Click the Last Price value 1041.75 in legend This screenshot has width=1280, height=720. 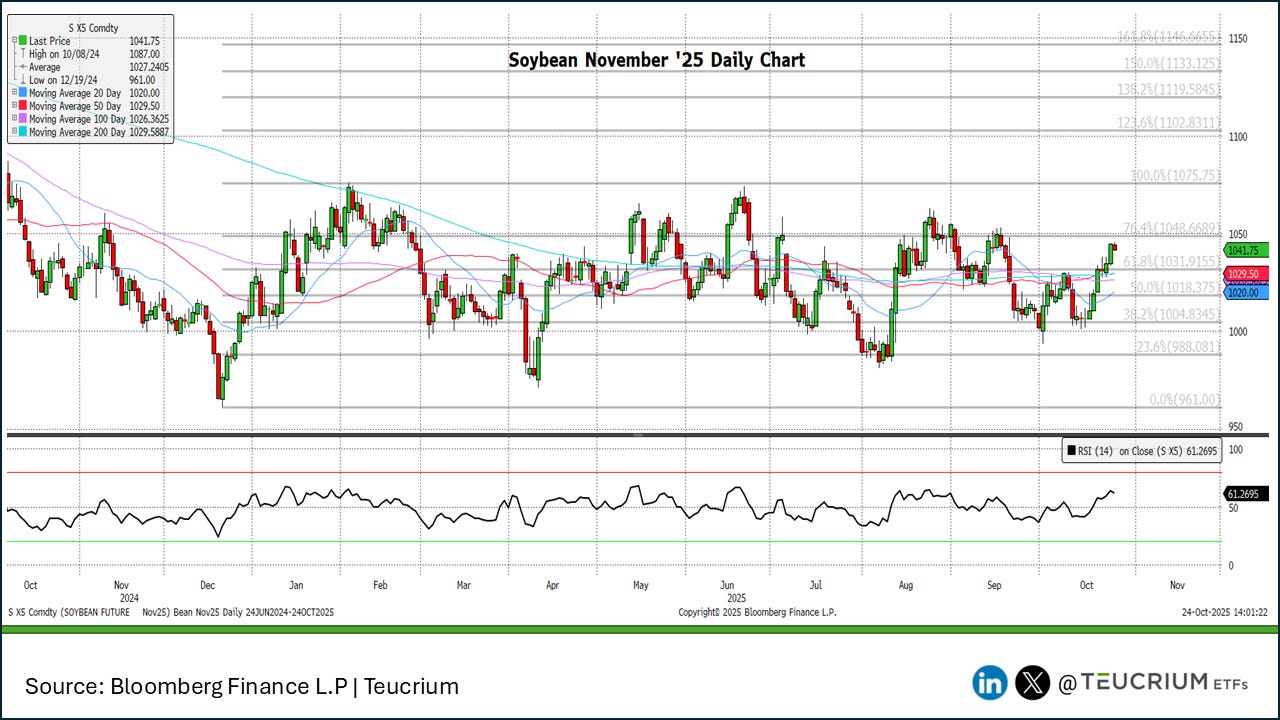[144, 41]
